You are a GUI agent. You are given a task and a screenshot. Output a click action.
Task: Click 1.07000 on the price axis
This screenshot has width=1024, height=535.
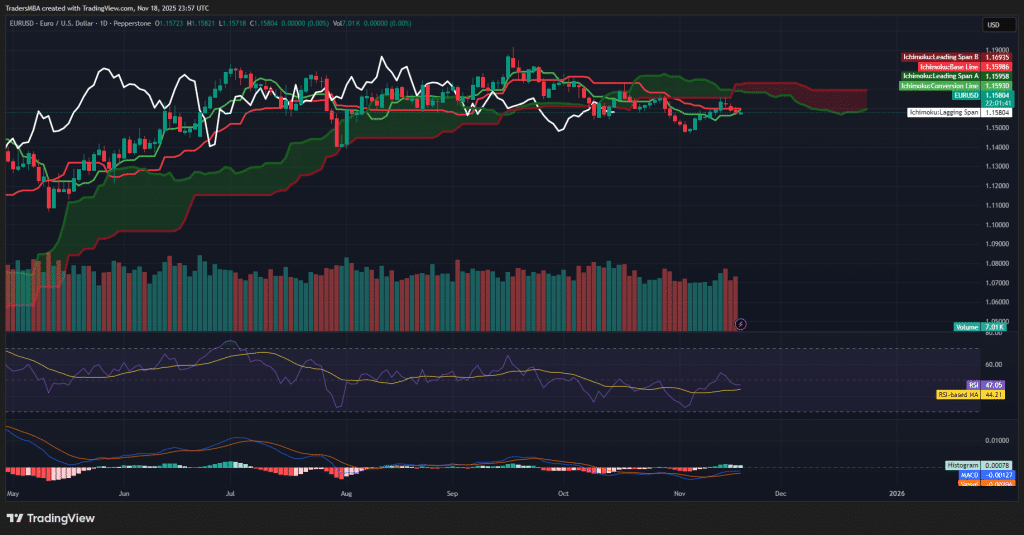(997, 283)
